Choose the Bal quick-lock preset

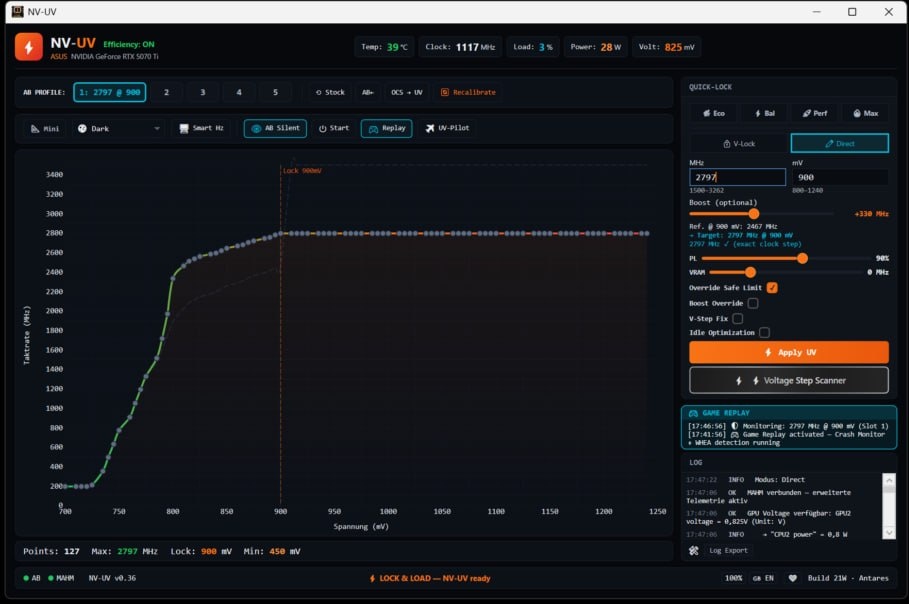tap(765, 113)
